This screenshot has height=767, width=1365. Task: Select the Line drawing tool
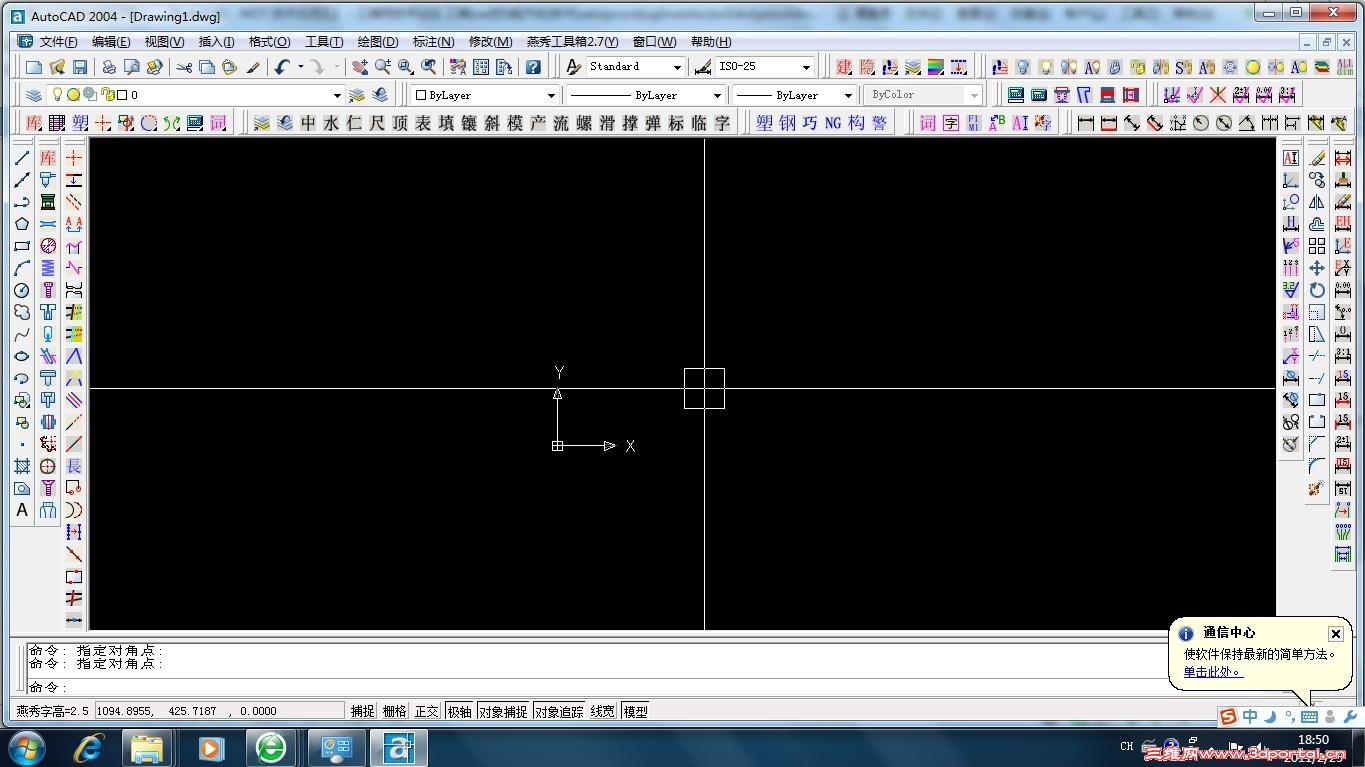pyautogui.click(x=22, y=158)
